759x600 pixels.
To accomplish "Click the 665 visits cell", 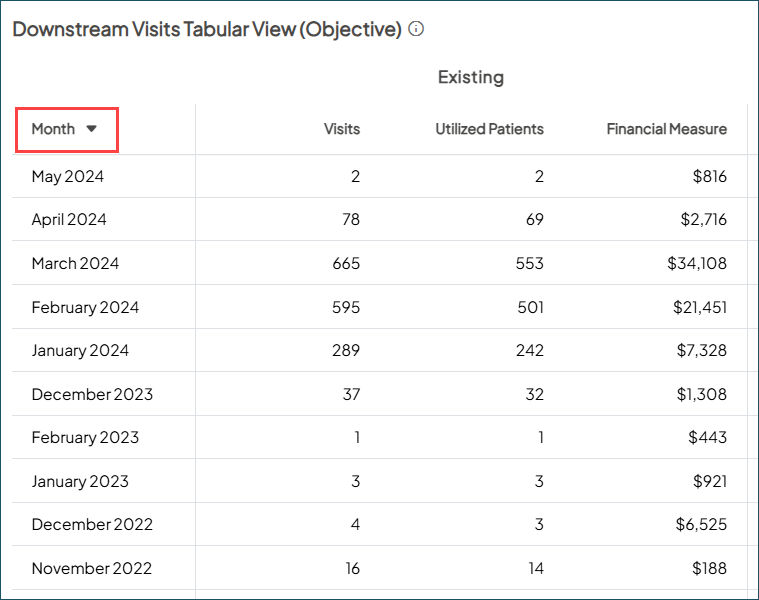I will (x=346, y=264).
